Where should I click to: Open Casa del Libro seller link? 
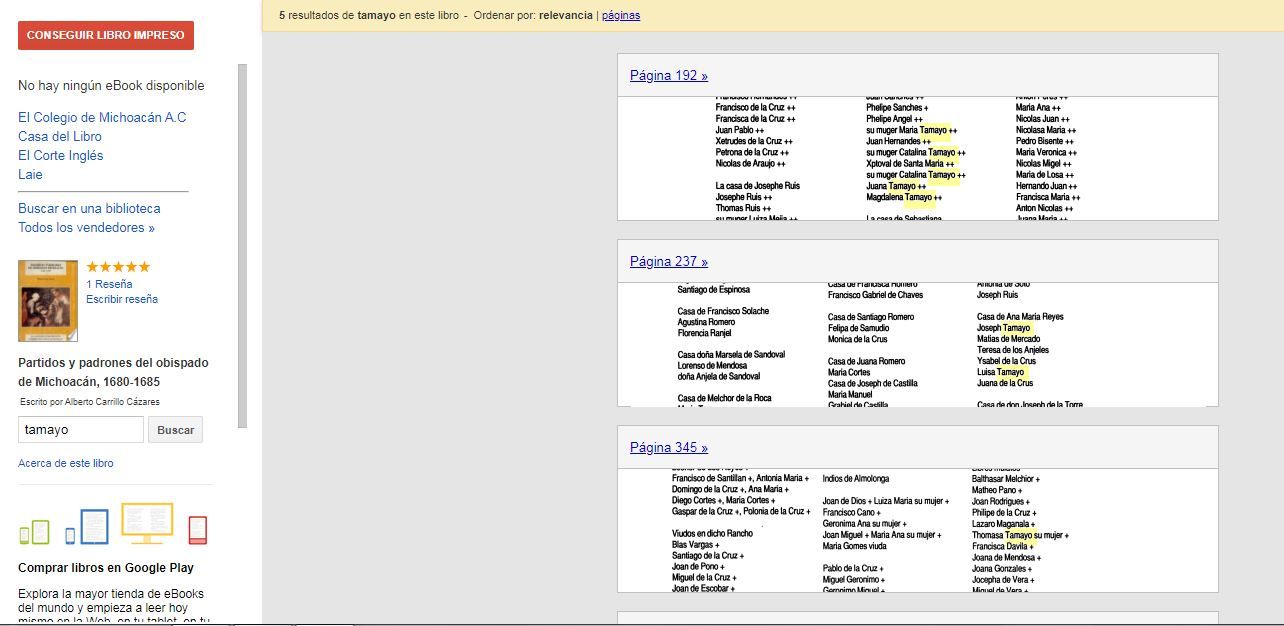(x=60, y=137)
